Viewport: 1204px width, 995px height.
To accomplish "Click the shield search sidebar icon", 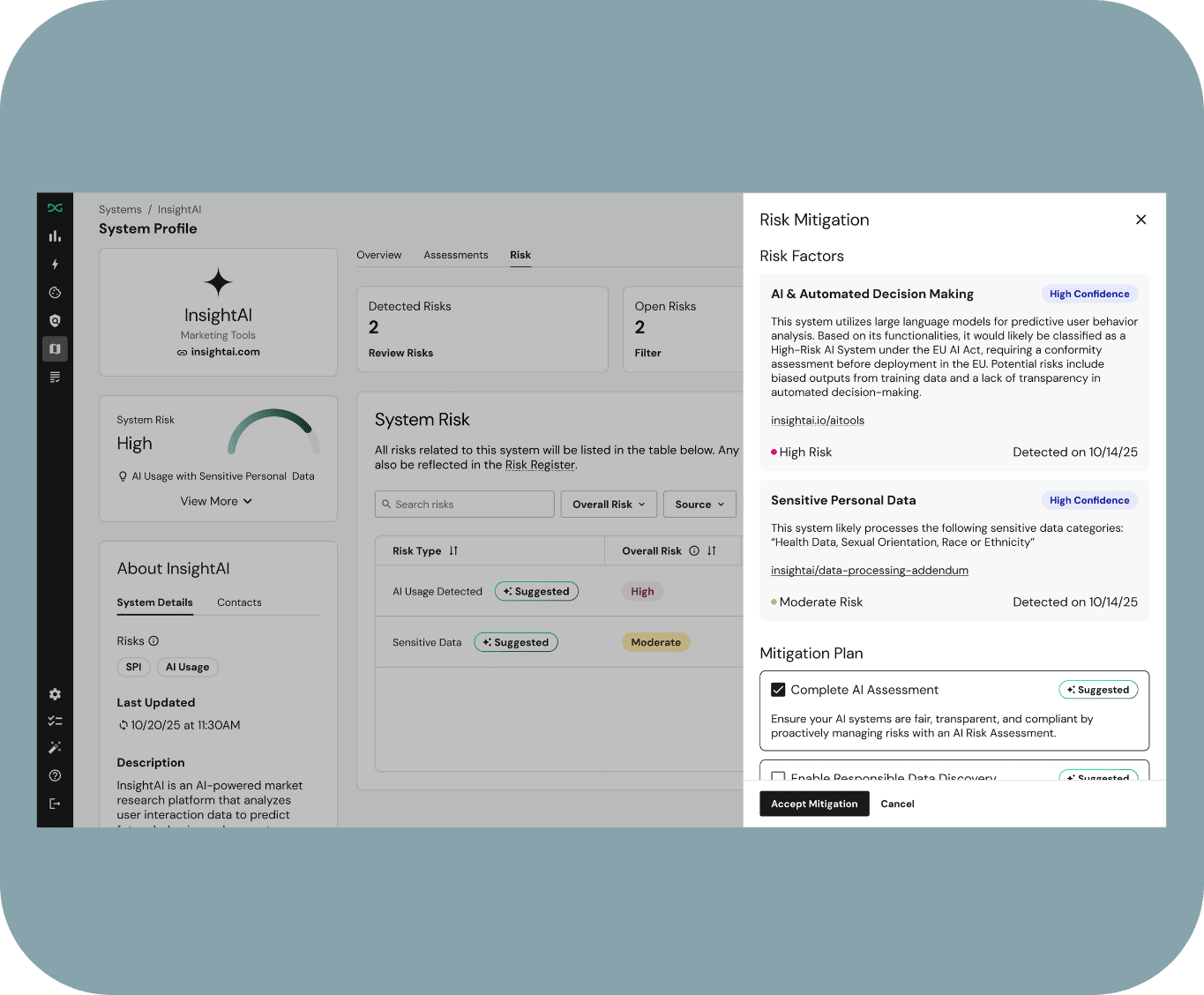I will pos(55,321).
